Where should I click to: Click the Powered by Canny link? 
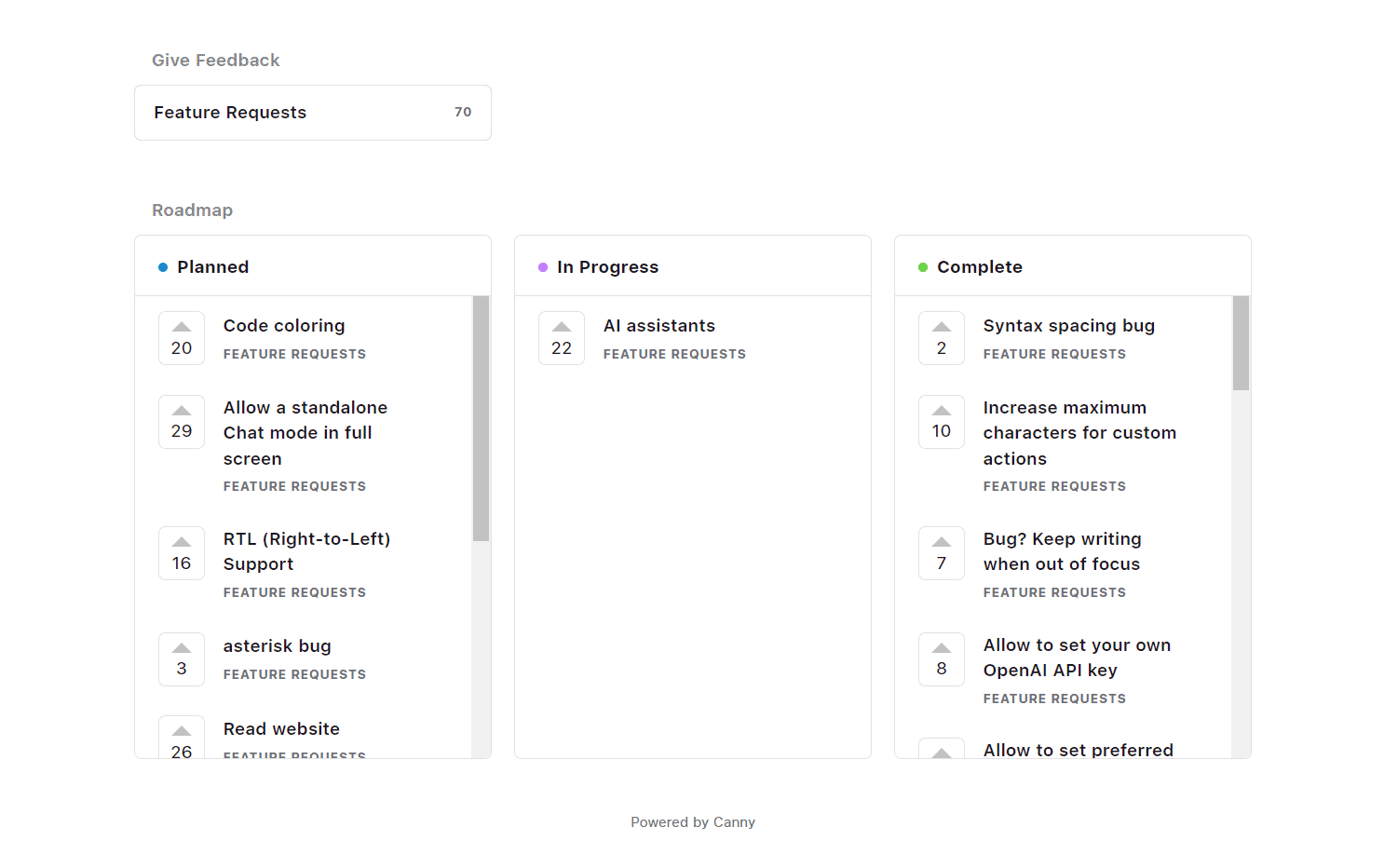693,822
